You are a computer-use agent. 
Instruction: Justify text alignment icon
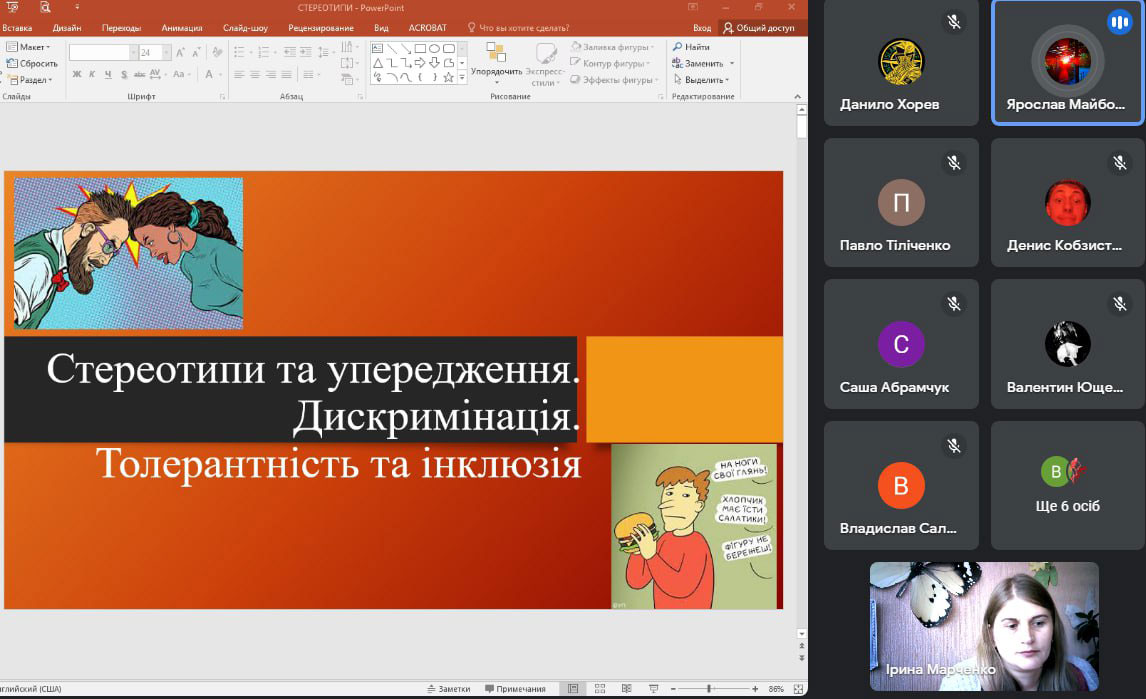286,75
